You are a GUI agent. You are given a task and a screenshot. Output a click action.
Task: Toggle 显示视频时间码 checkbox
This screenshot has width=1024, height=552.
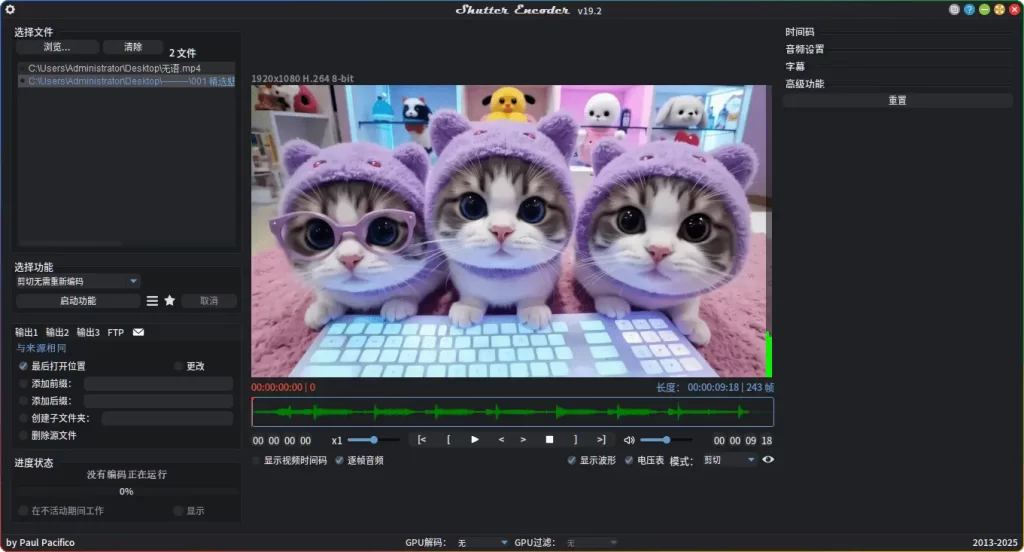point(256,461)
